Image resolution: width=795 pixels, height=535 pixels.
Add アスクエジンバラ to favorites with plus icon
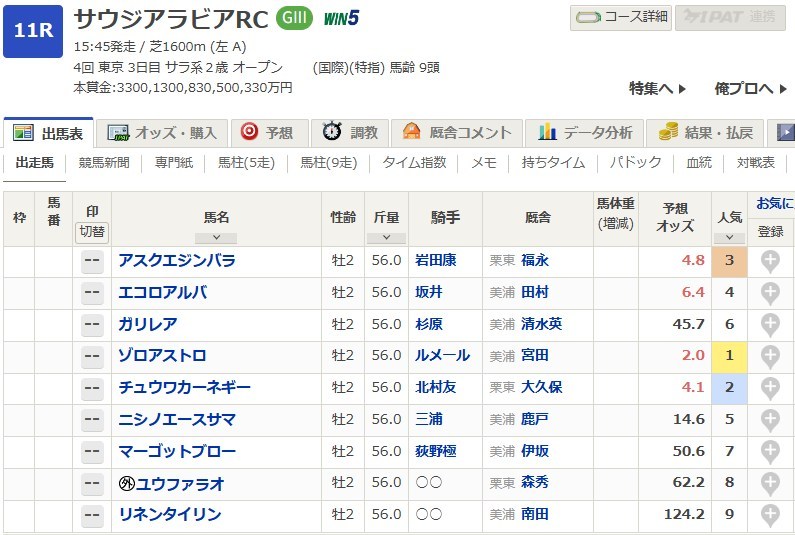pos(770,260)
